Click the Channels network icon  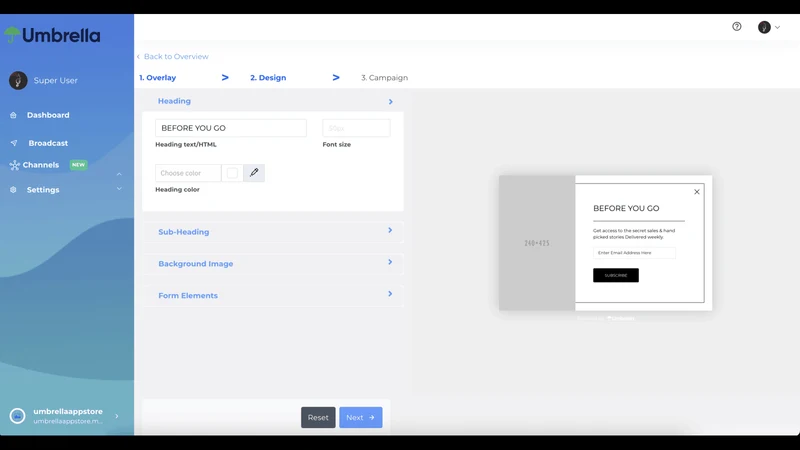(14, 165)
